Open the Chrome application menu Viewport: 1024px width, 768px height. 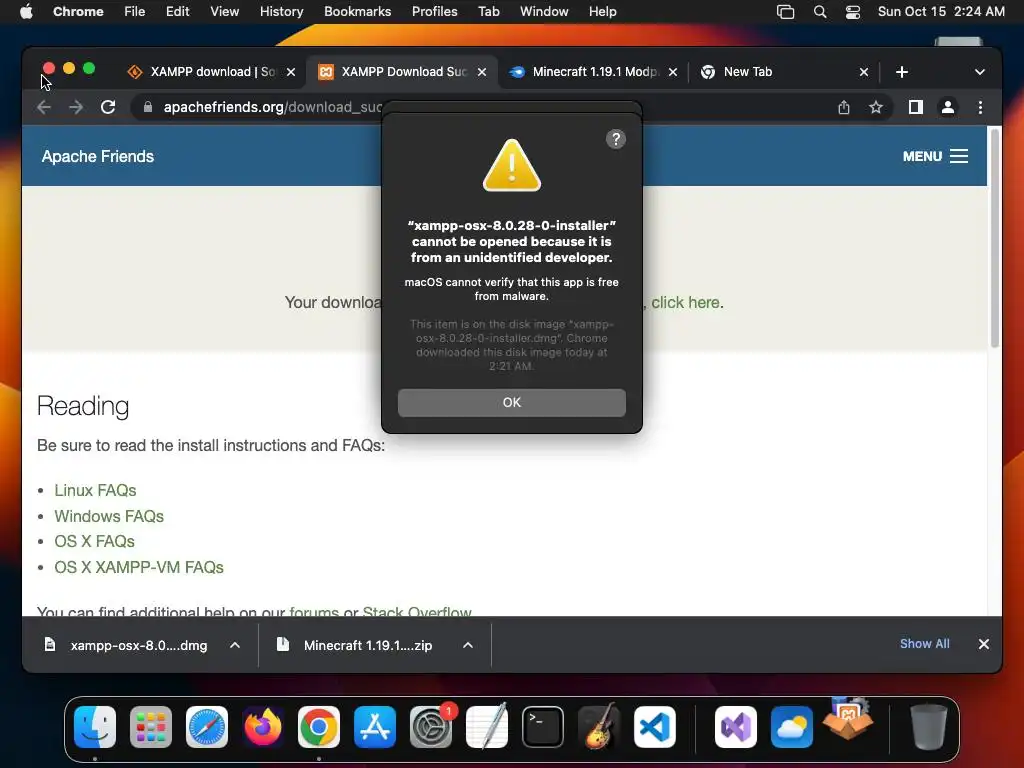click(78, 12)
